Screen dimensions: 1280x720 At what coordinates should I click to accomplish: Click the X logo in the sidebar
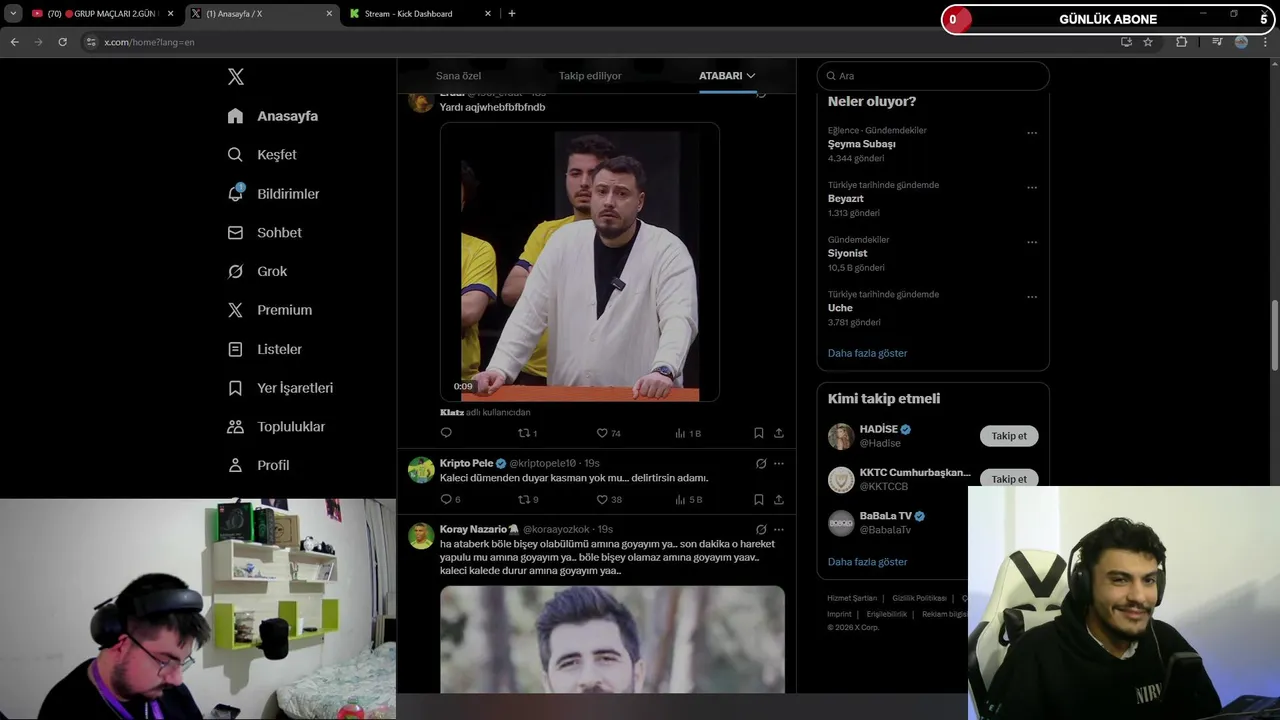[235, 77]
